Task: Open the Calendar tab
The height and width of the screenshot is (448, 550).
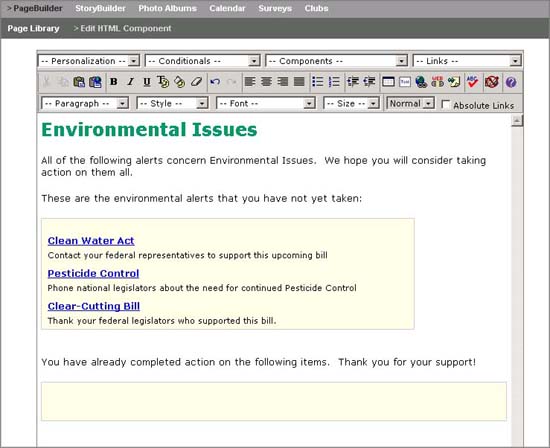Action: [227, 8]
